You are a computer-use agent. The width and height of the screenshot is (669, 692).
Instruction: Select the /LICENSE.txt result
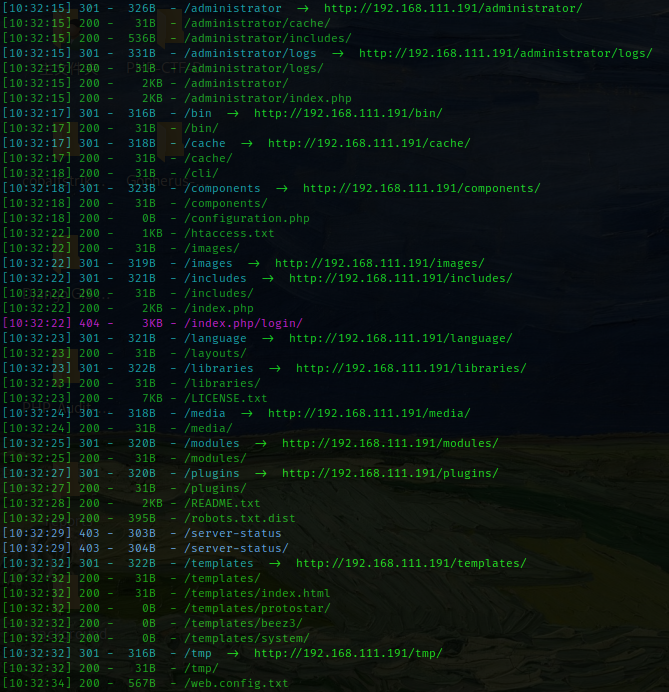pos(226,399)
